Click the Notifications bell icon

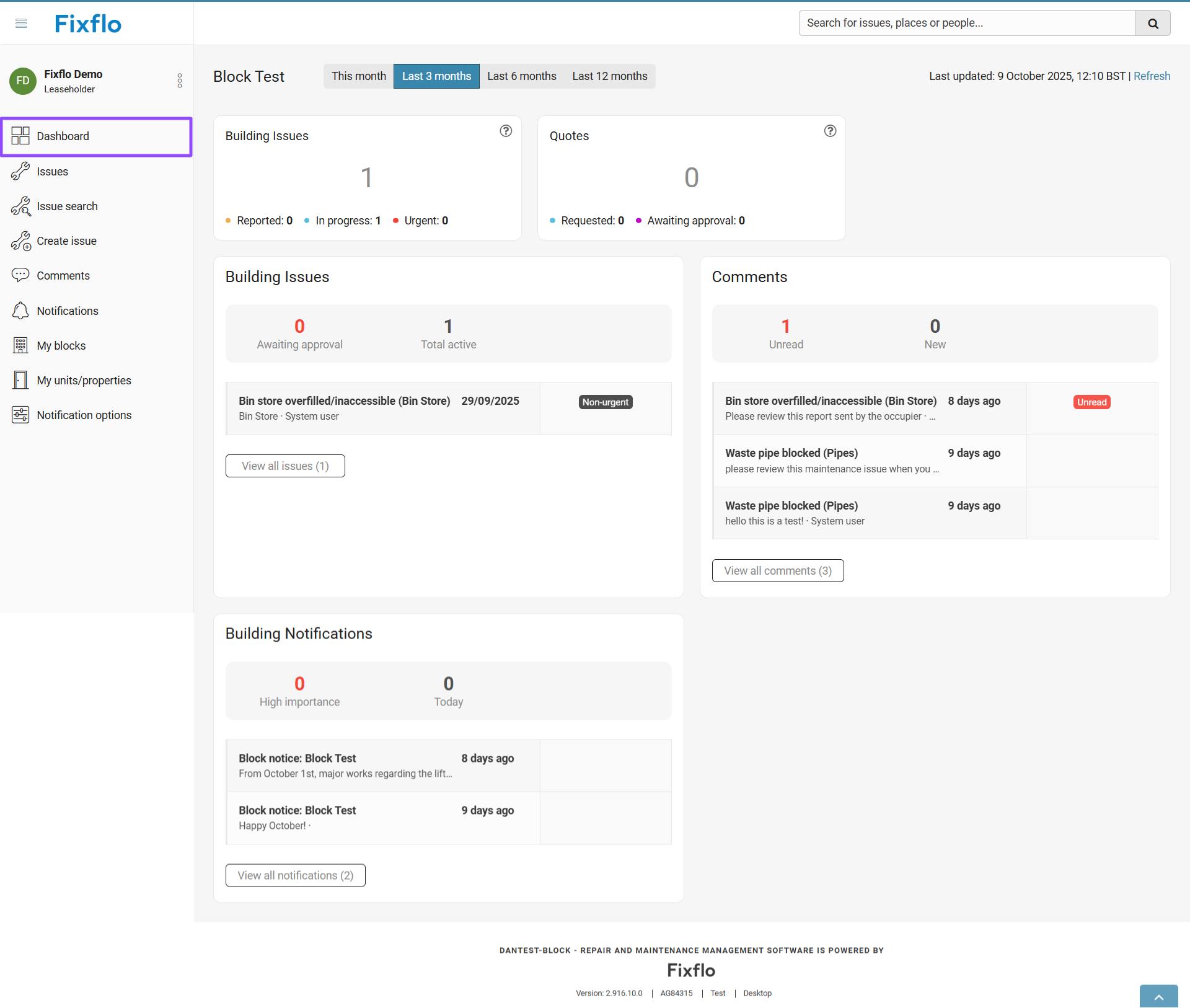tap(20, 311)
